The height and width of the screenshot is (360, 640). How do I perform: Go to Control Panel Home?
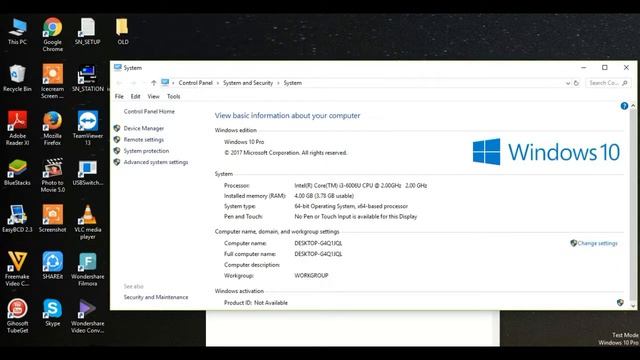(x=149, y=111)
